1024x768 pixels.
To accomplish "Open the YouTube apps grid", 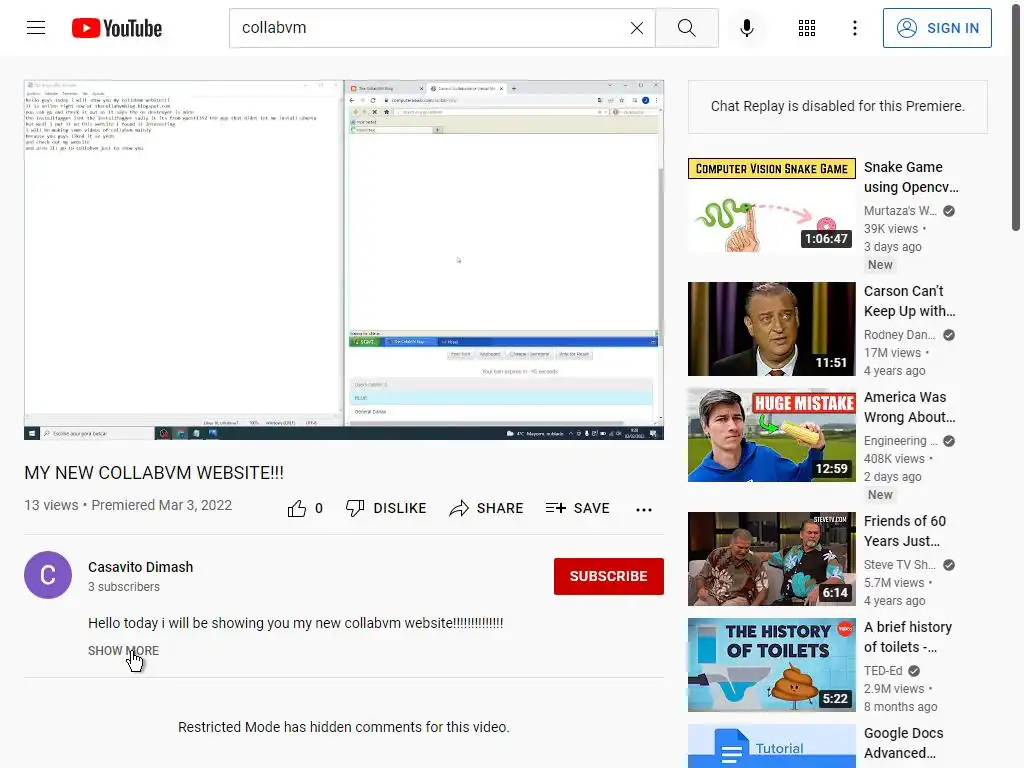I will tap(807, 28).
